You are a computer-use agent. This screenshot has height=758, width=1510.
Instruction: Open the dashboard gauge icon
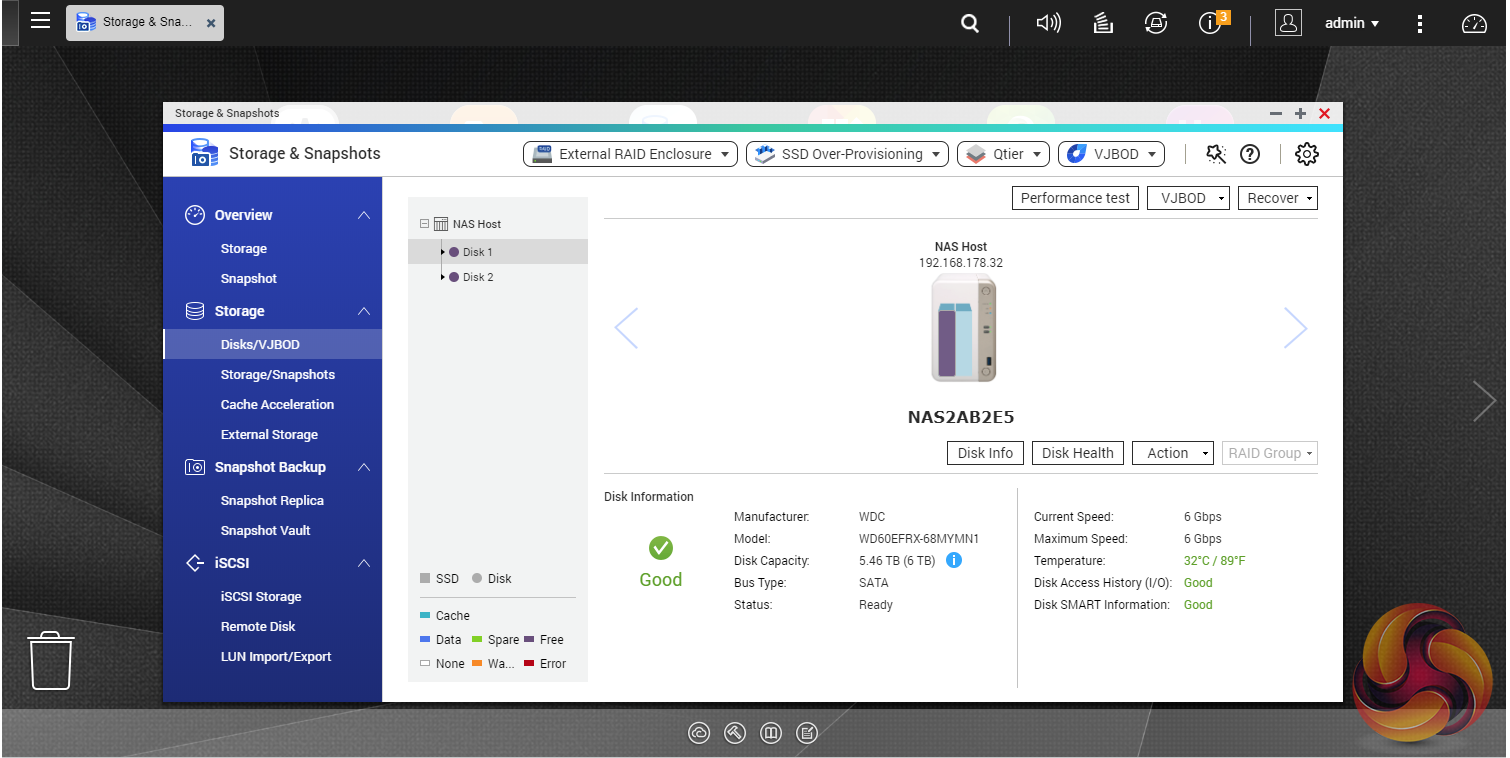tap(1475, 24)
